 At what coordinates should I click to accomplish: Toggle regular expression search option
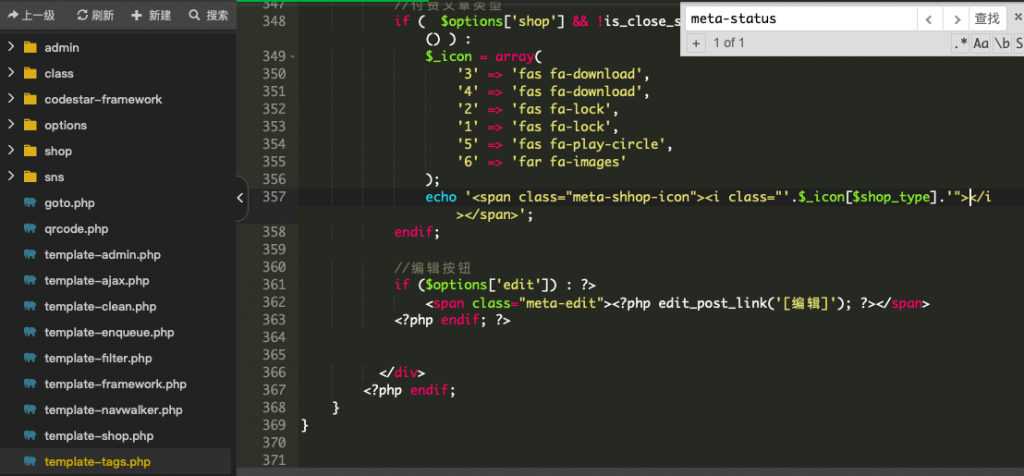(960, 44)
